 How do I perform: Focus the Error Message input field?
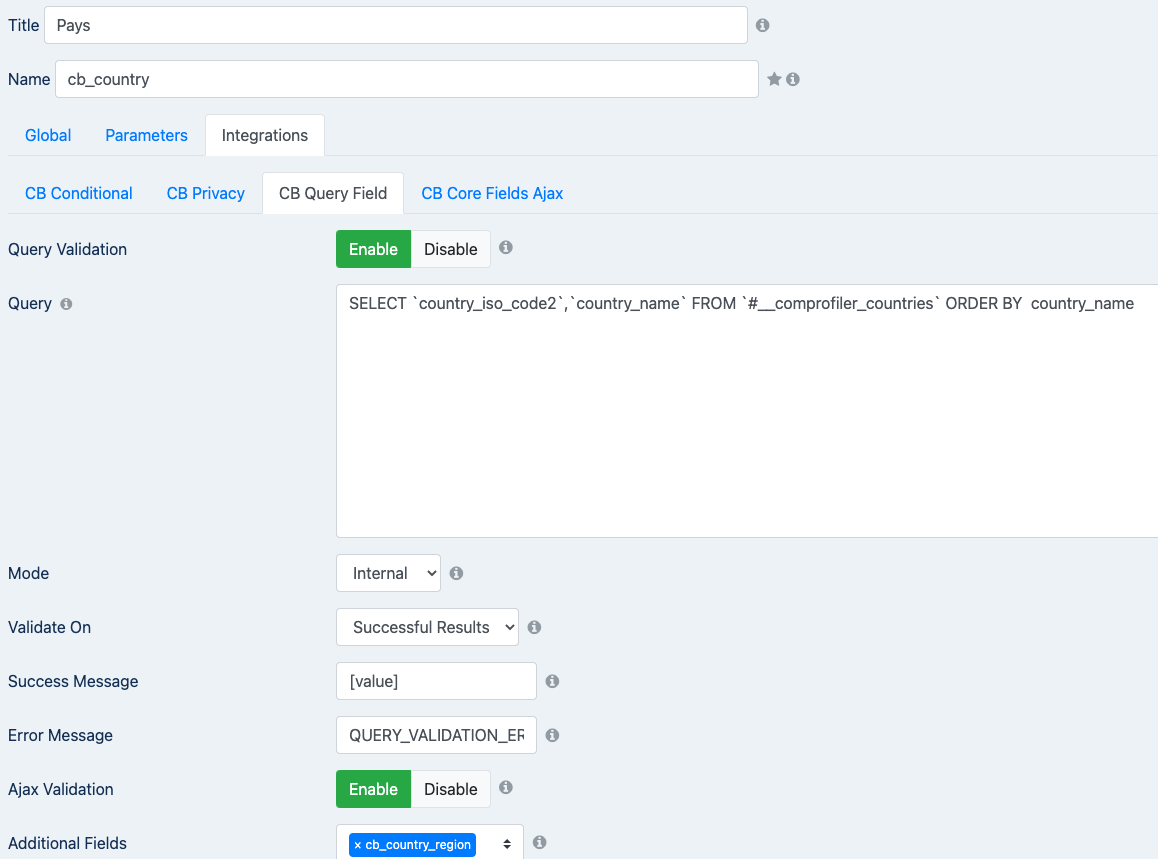tap(436, 735)
